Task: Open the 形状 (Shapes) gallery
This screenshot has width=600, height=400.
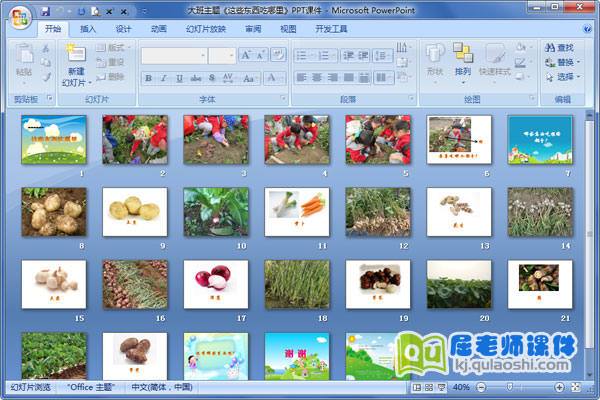Action: click(x=435, y=55)
